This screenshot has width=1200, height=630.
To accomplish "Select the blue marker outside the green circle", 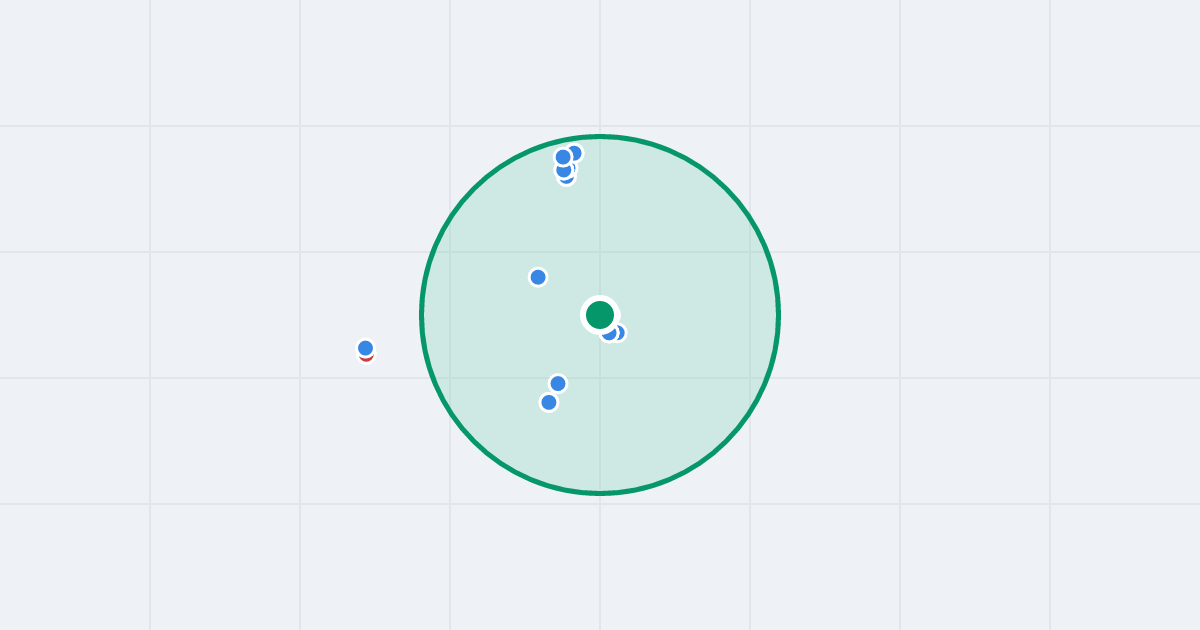I will pos(366,348).
